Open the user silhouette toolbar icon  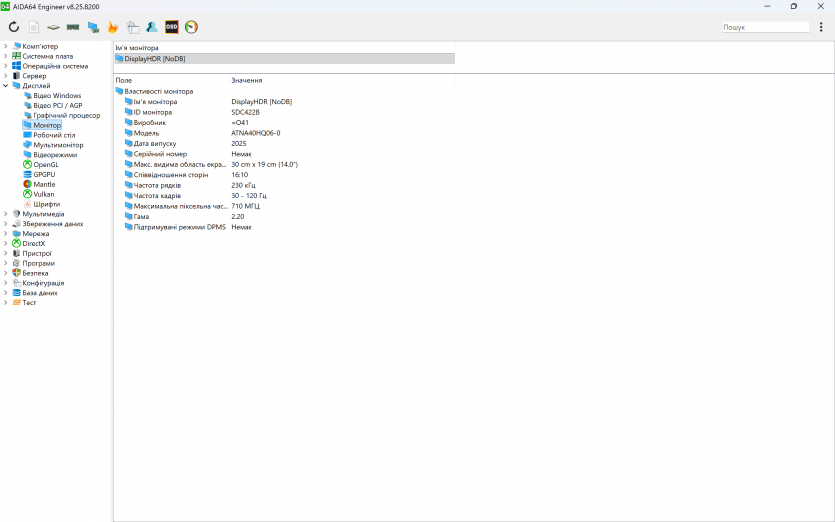[x=152, y=27]
